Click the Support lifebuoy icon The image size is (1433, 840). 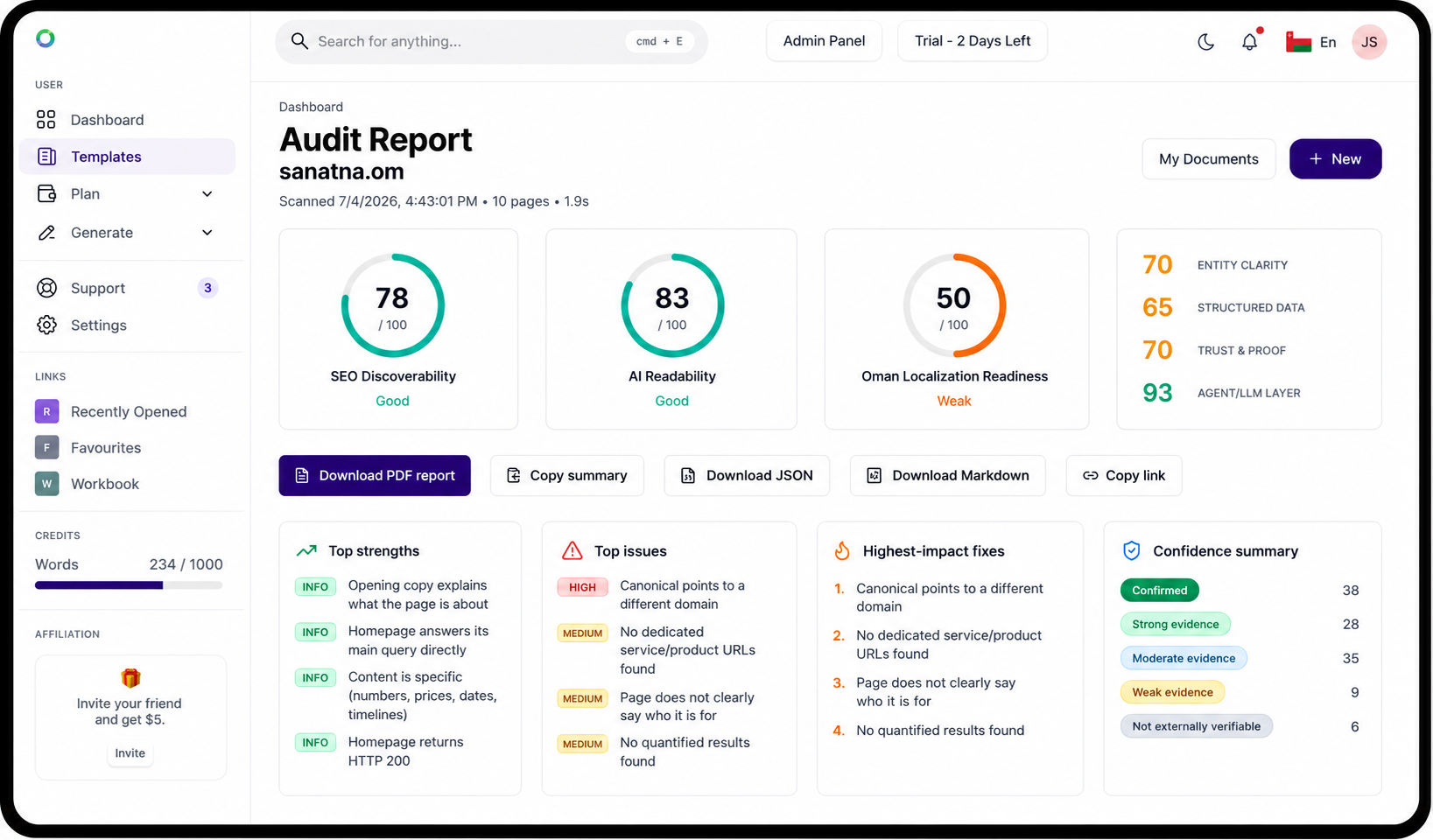(x=46, y=288)
